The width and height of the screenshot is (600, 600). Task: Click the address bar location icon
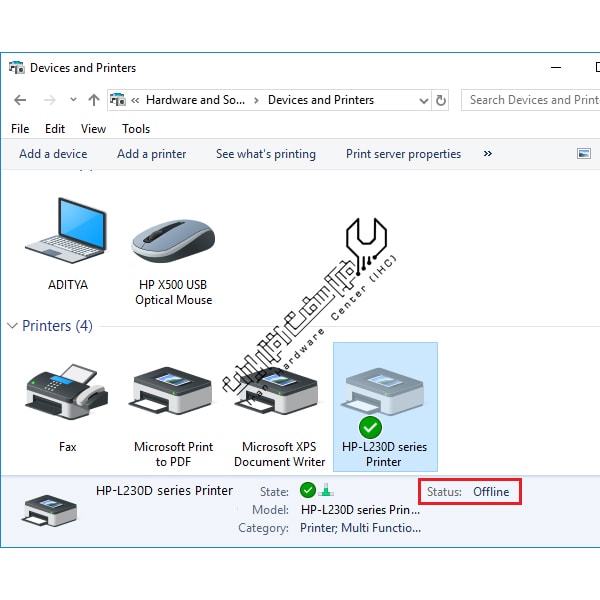point(117,100)
